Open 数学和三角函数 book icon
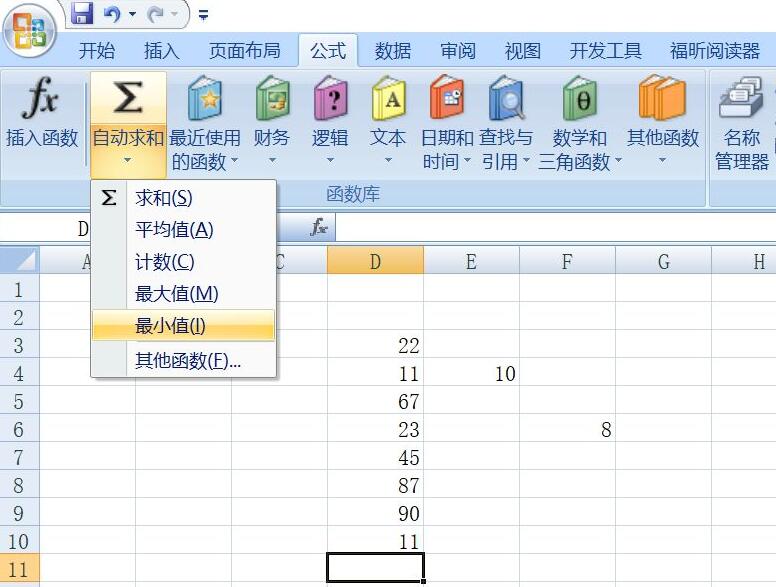The width and height of the screenshot is (776, 587). (580, 98)
